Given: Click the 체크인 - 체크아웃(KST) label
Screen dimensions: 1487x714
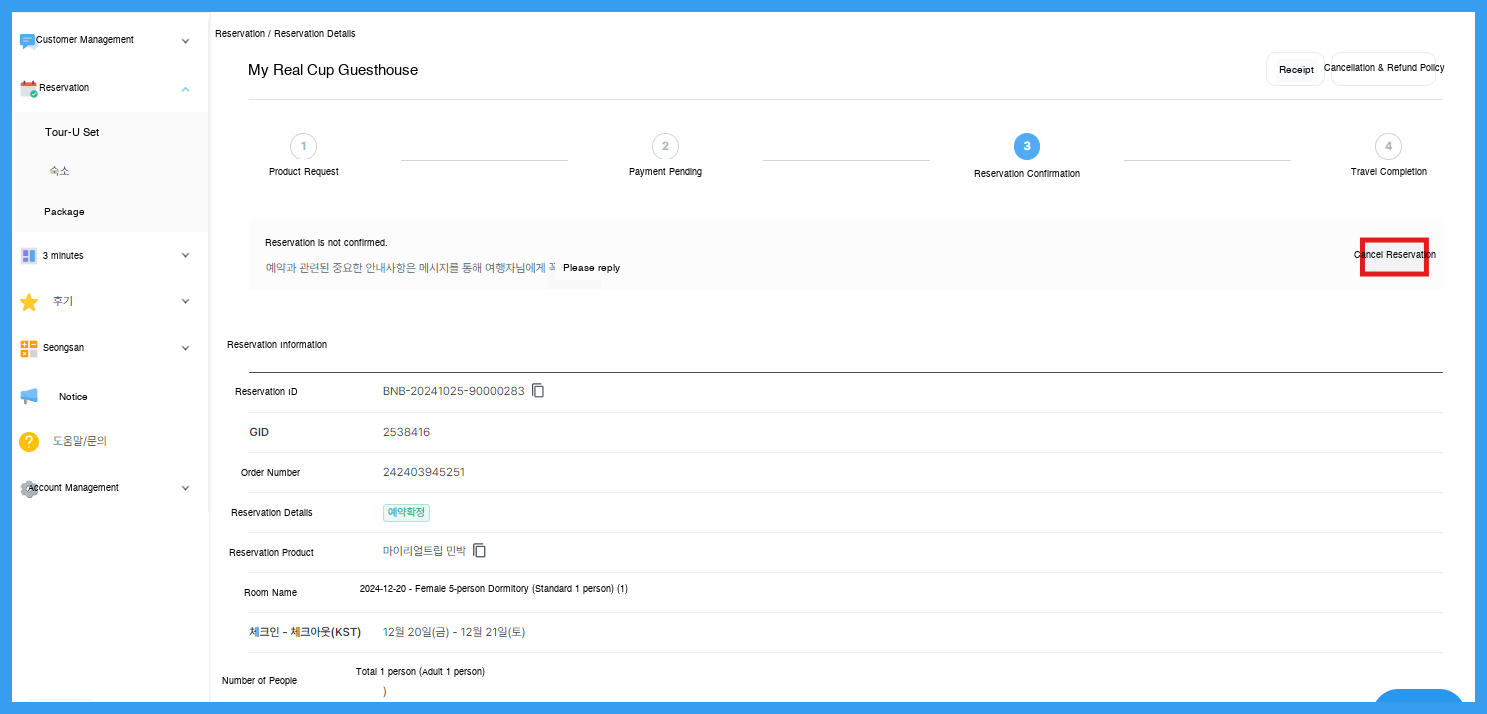Looking at the screenshot, I should point(305,632).
